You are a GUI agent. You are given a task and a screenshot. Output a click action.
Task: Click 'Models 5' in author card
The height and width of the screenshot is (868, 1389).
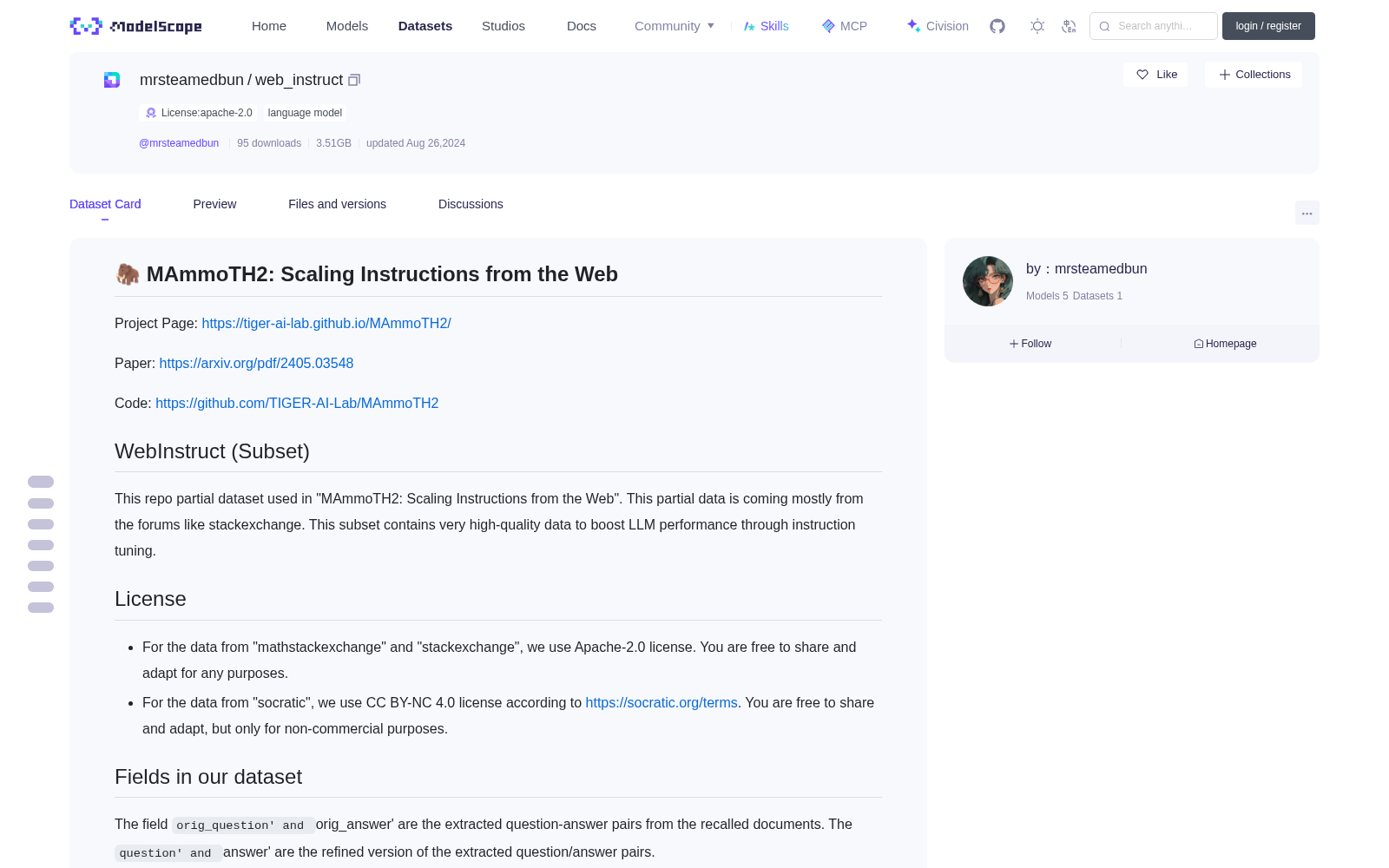tap(1047, 296)
